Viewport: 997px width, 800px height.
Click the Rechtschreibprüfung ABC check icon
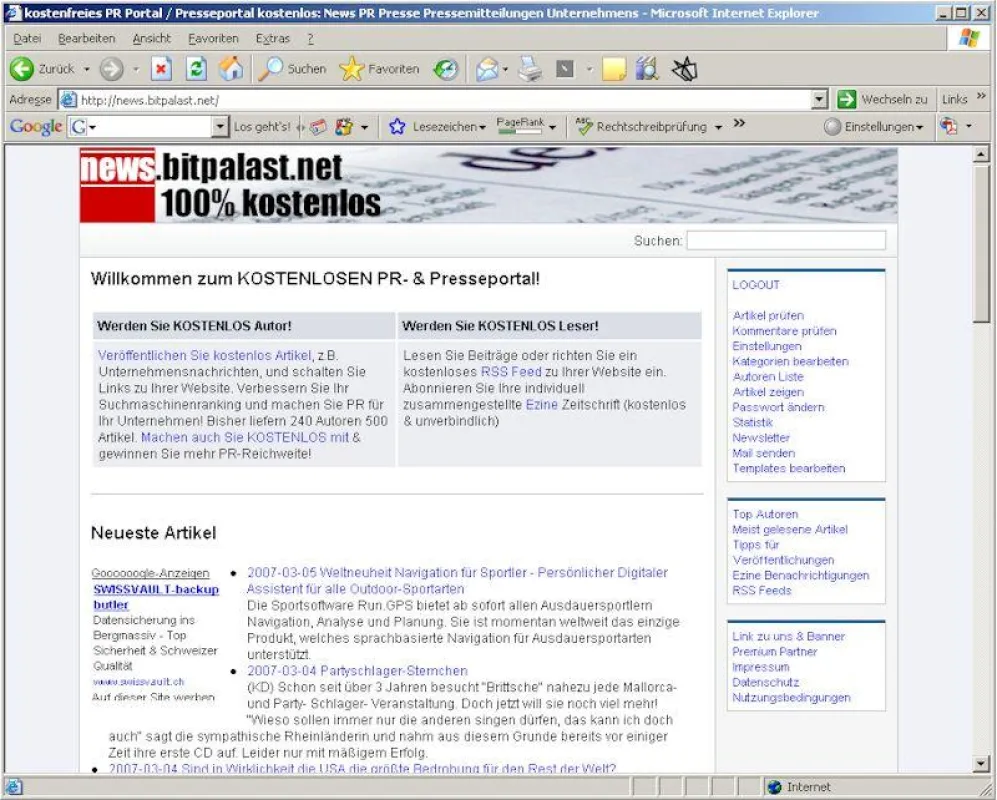point(584,127)
